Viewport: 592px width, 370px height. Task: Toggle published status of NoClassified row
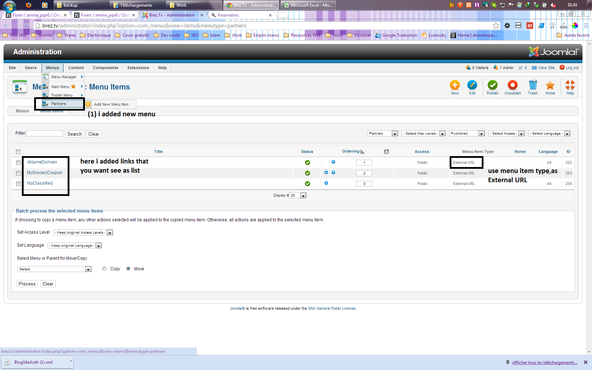click(307, 183)
